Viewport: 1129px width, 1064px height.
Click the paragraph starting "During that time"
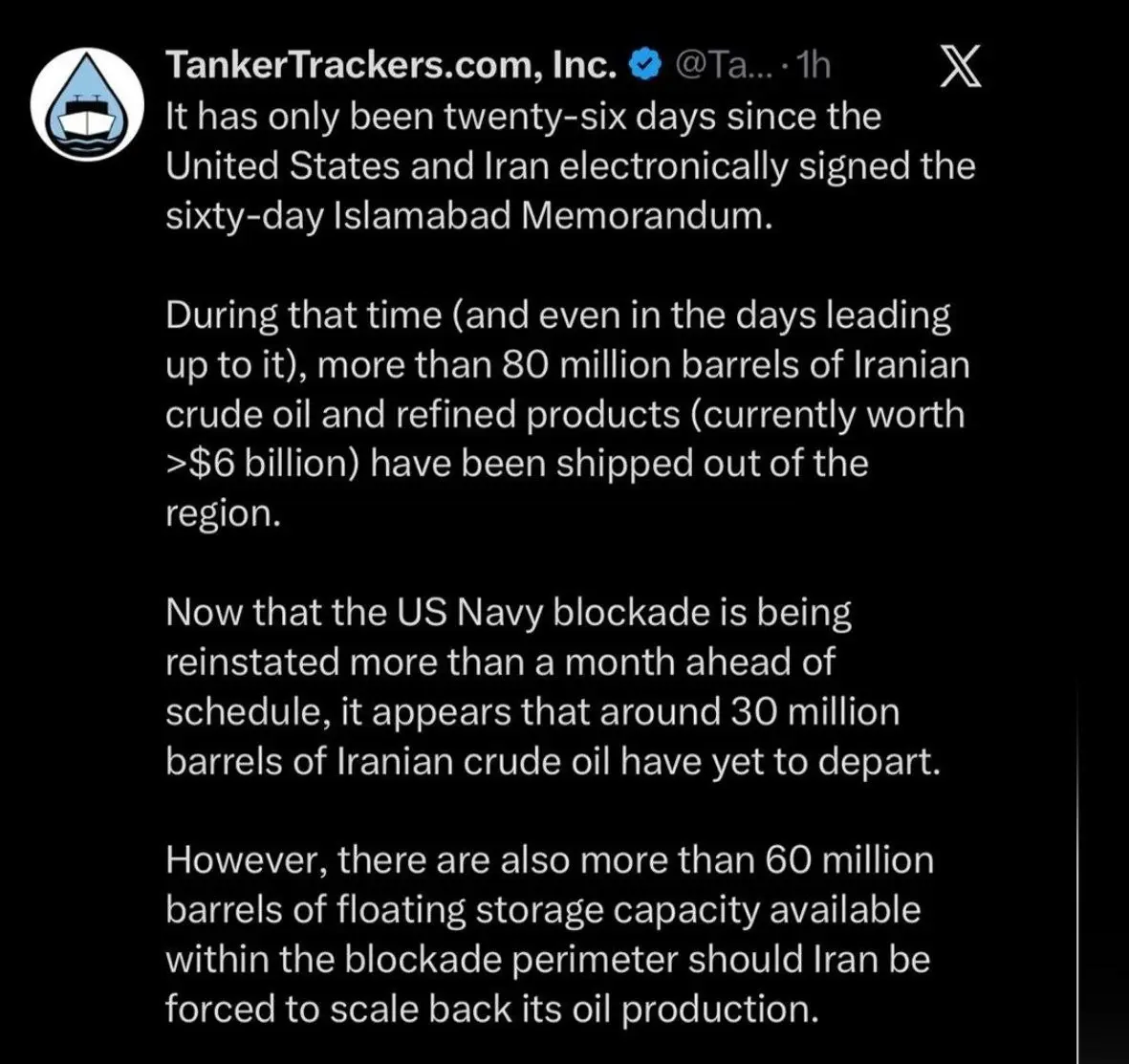[568, 414]
